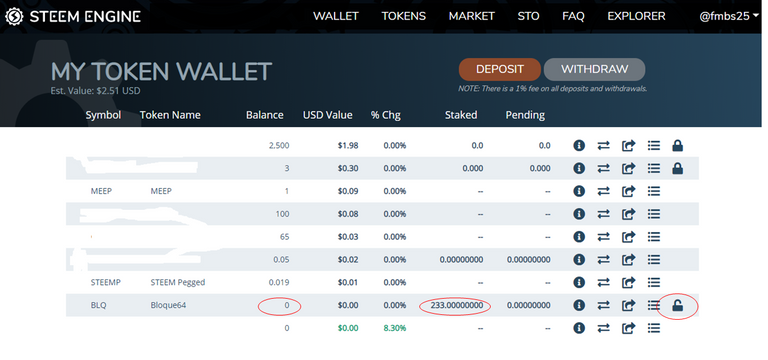Click exchange arrows in the $0.03 row

[x=603, y=237]
